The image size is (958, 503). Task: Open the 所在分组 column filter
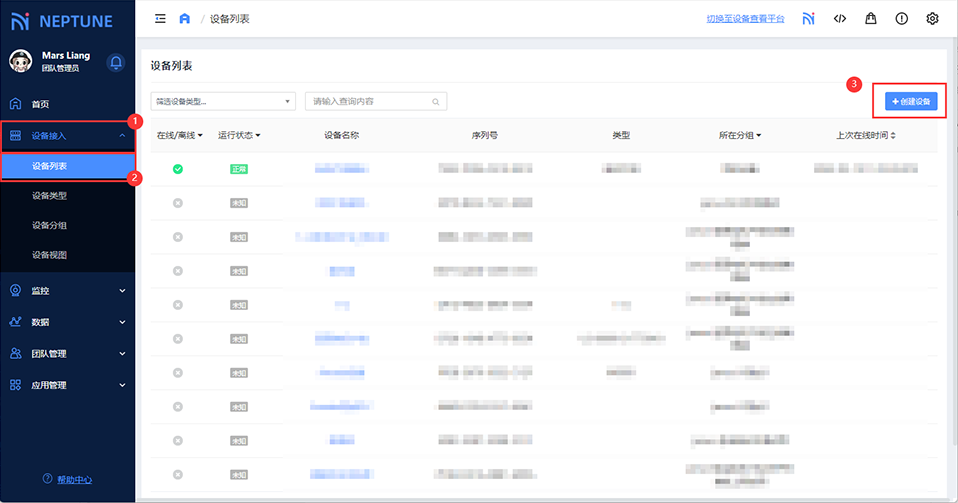(x=740, y=135)
